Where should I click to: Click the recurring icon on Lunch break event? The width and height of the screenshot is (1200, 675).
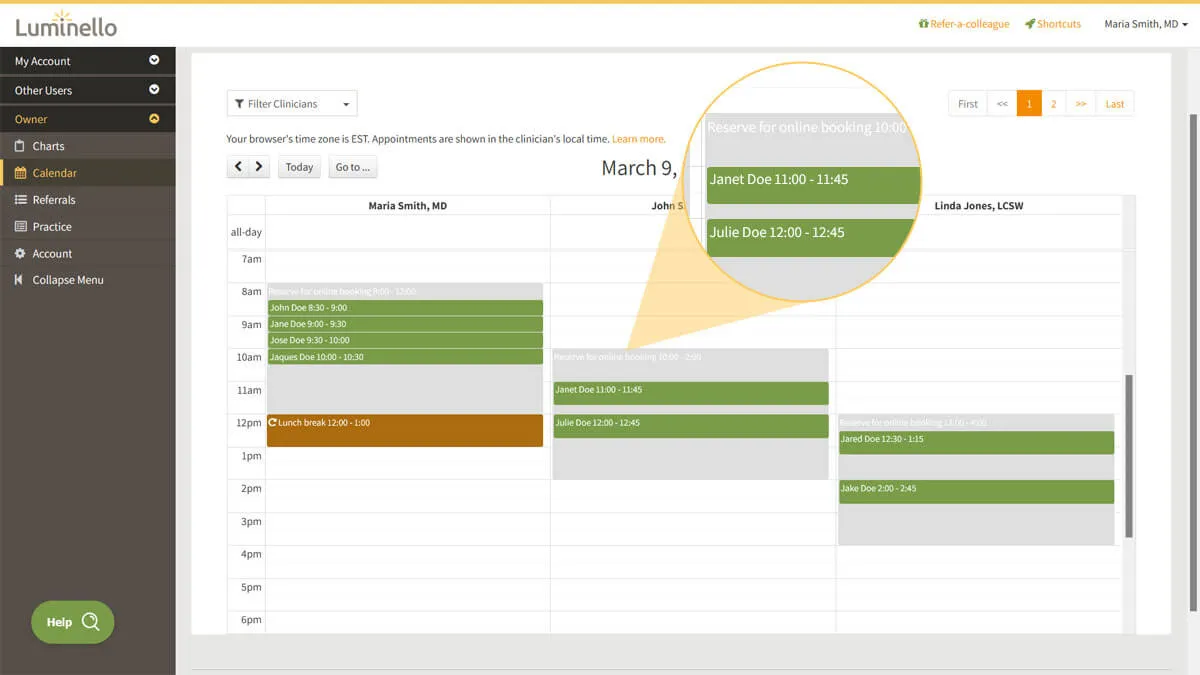[x=271, y=423]
